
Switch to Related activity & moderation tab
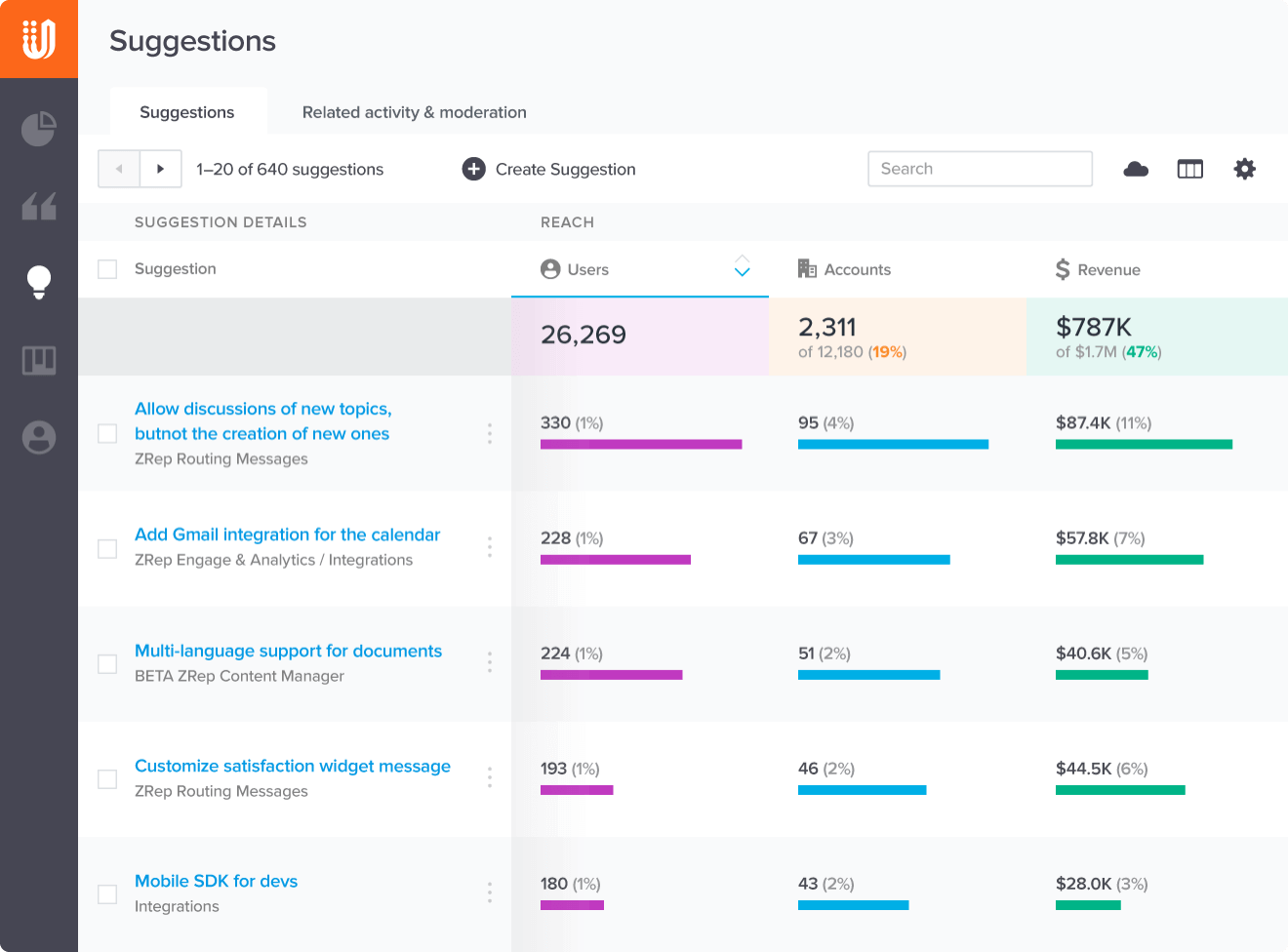414,112
